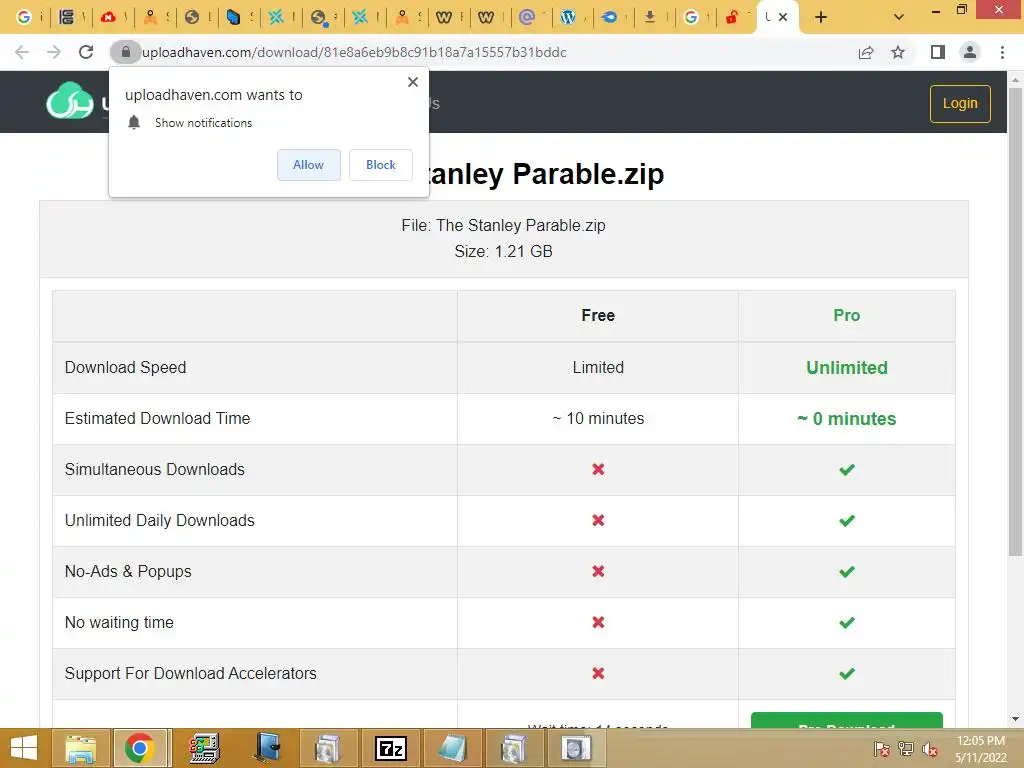This screenshot has height=768, width=1024.
Task: Open the browser side panel icon
Action: [938, 52]
